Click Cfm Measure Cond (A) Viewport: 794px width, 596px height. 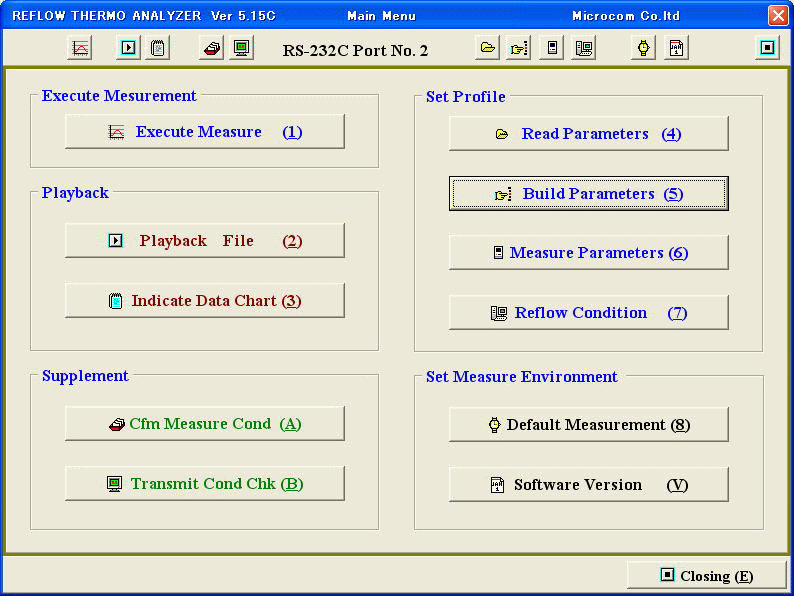[205, 423]
